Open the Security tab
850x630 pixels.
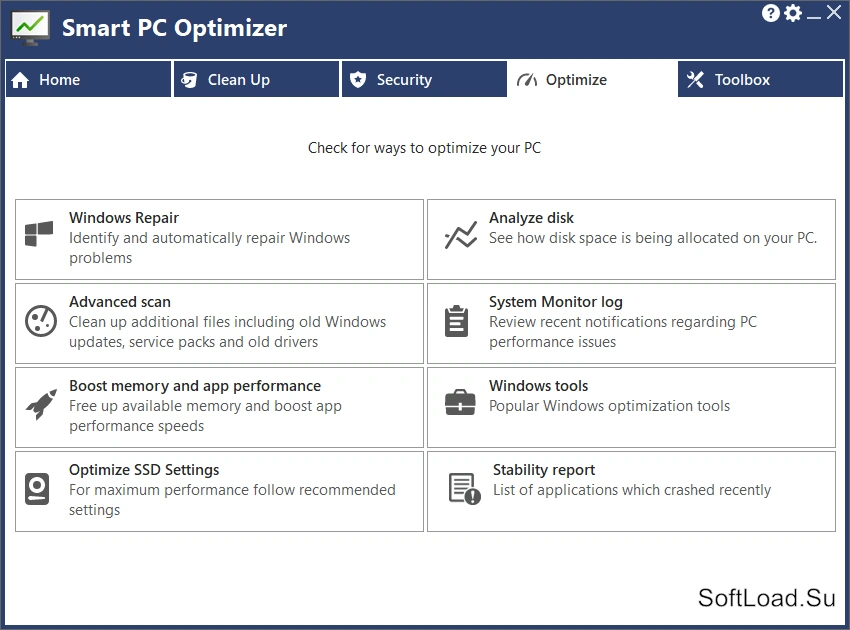(x=424, y=79)
